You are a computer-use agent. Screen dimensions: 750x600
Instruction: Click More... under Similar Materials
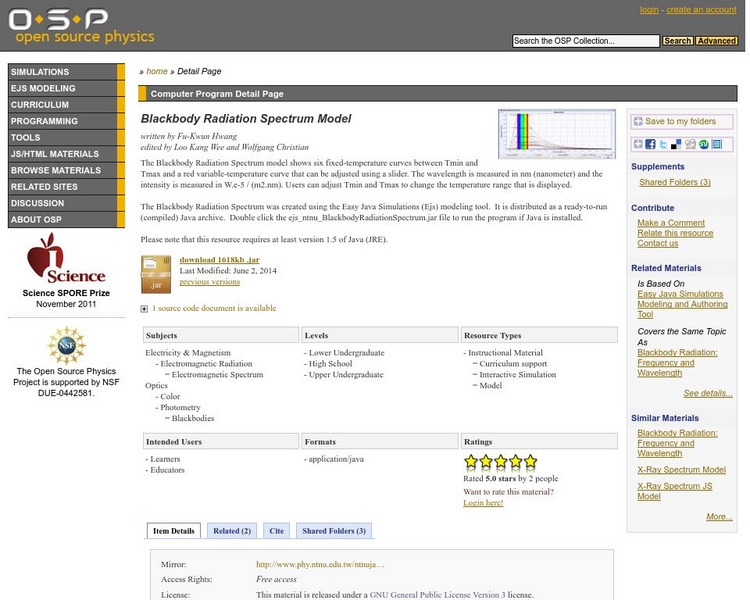pos(719,517)
